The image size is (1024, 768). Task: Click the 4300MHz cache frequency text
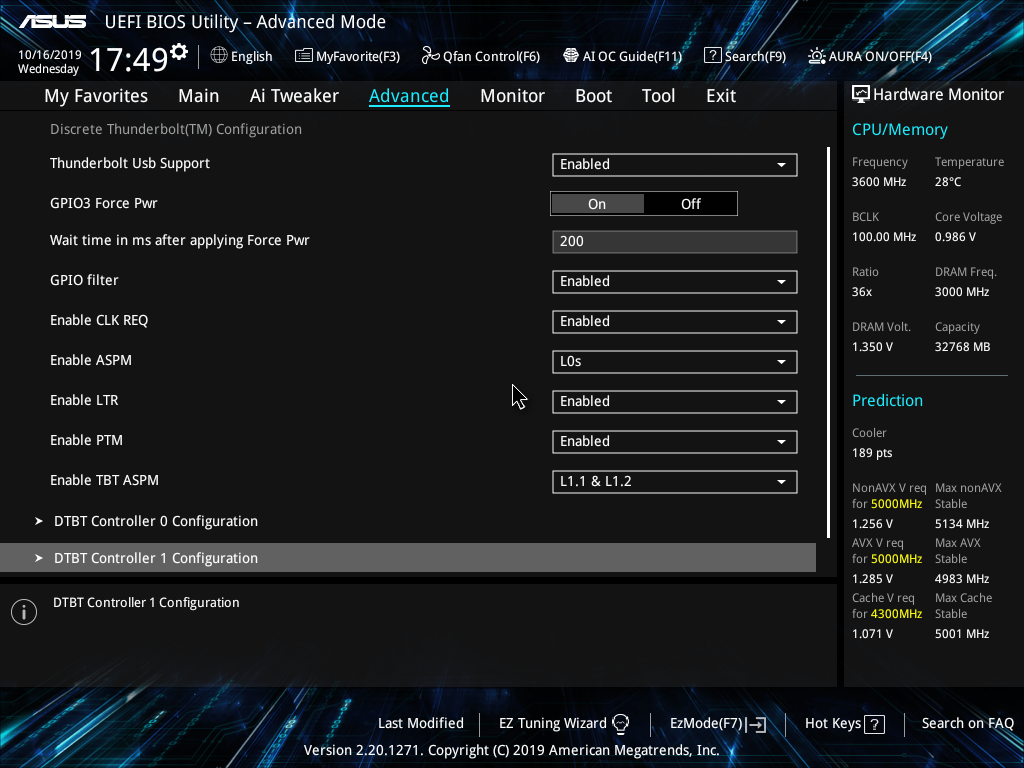(897, 614)
